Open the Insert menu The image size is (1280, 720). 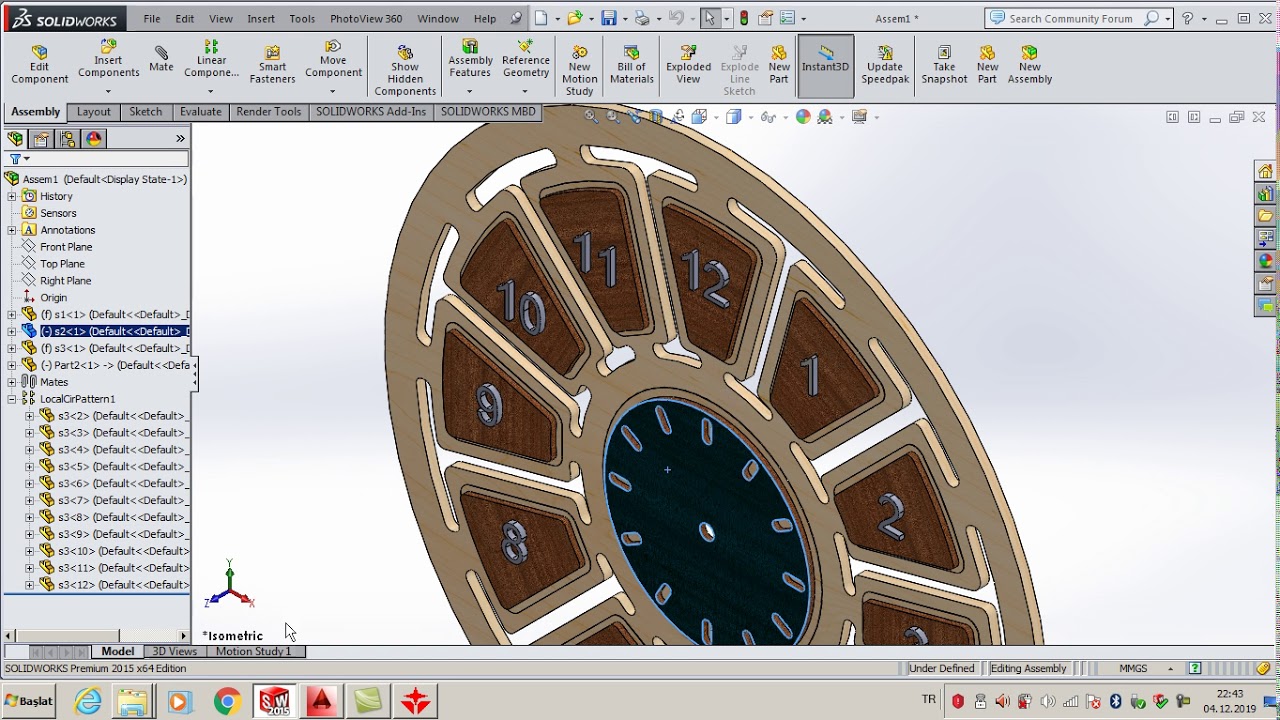pyautogui.click(x=261, y=18)
